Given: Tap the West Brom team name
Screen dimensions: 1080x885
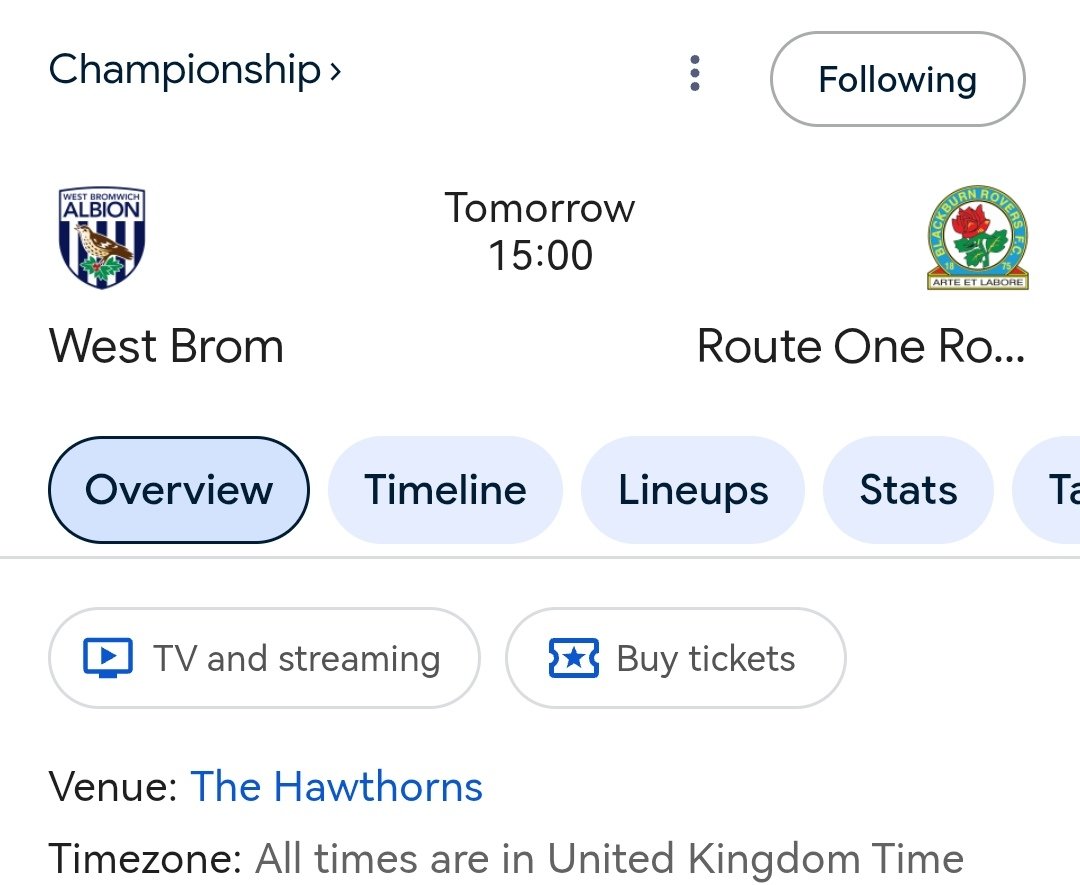Looking at the screenshot, I should (x=166, y=346).
